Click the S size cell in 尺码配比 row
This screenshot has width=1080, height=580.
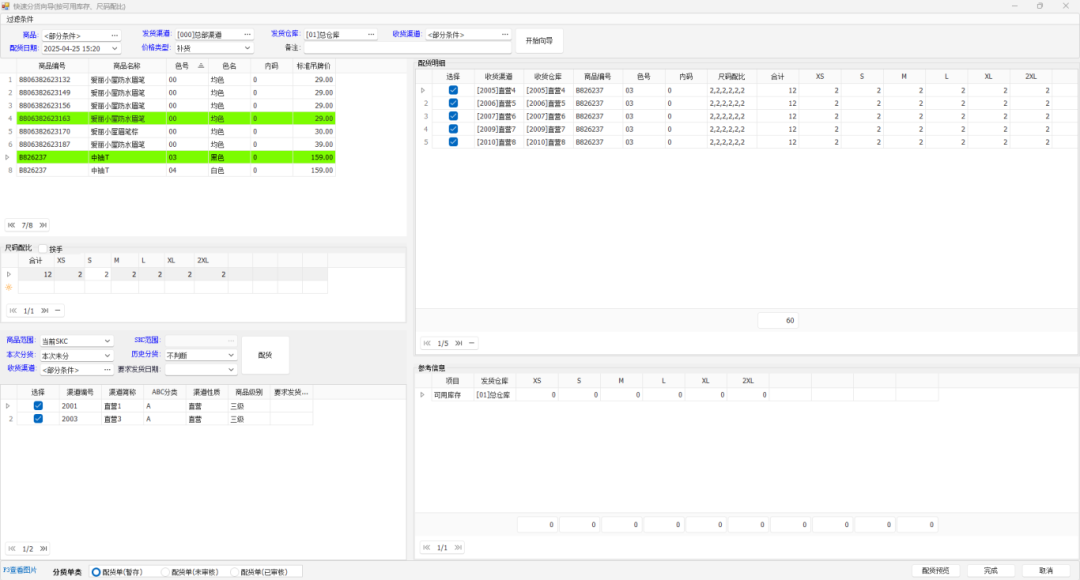pos(97,274)
